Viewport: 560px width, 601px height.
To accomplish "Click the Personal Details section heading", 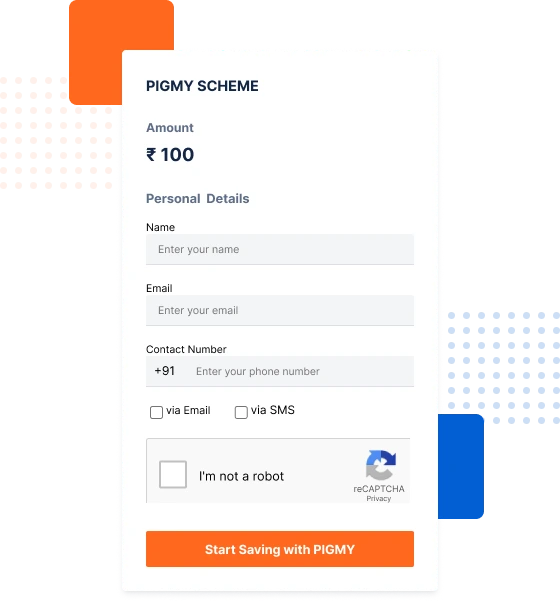I will coord(198,199).
